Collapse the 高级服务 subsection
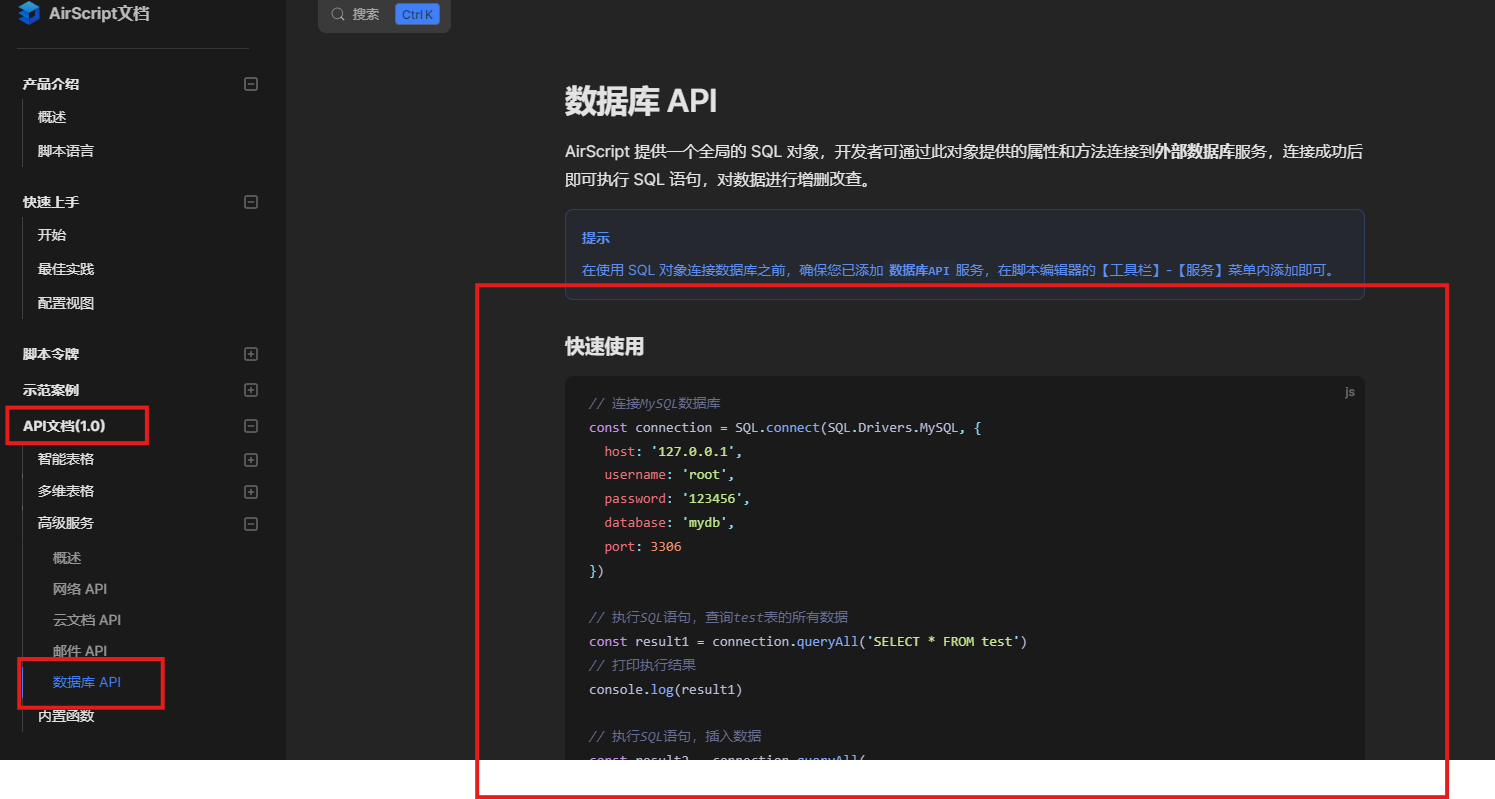 (x=251, y=524)
